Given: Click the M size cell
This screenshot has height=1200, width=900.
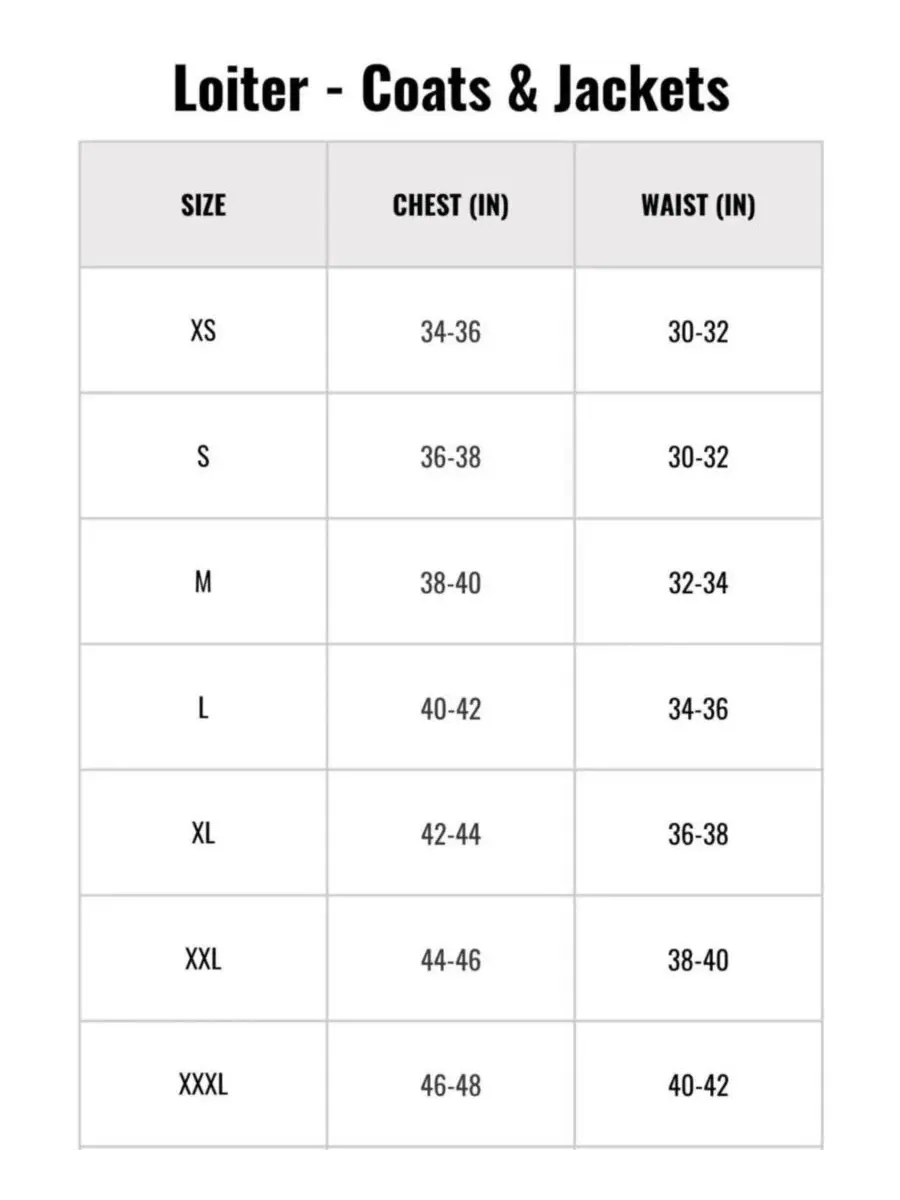Looking at the screenshot, I should tap(203, 582).
